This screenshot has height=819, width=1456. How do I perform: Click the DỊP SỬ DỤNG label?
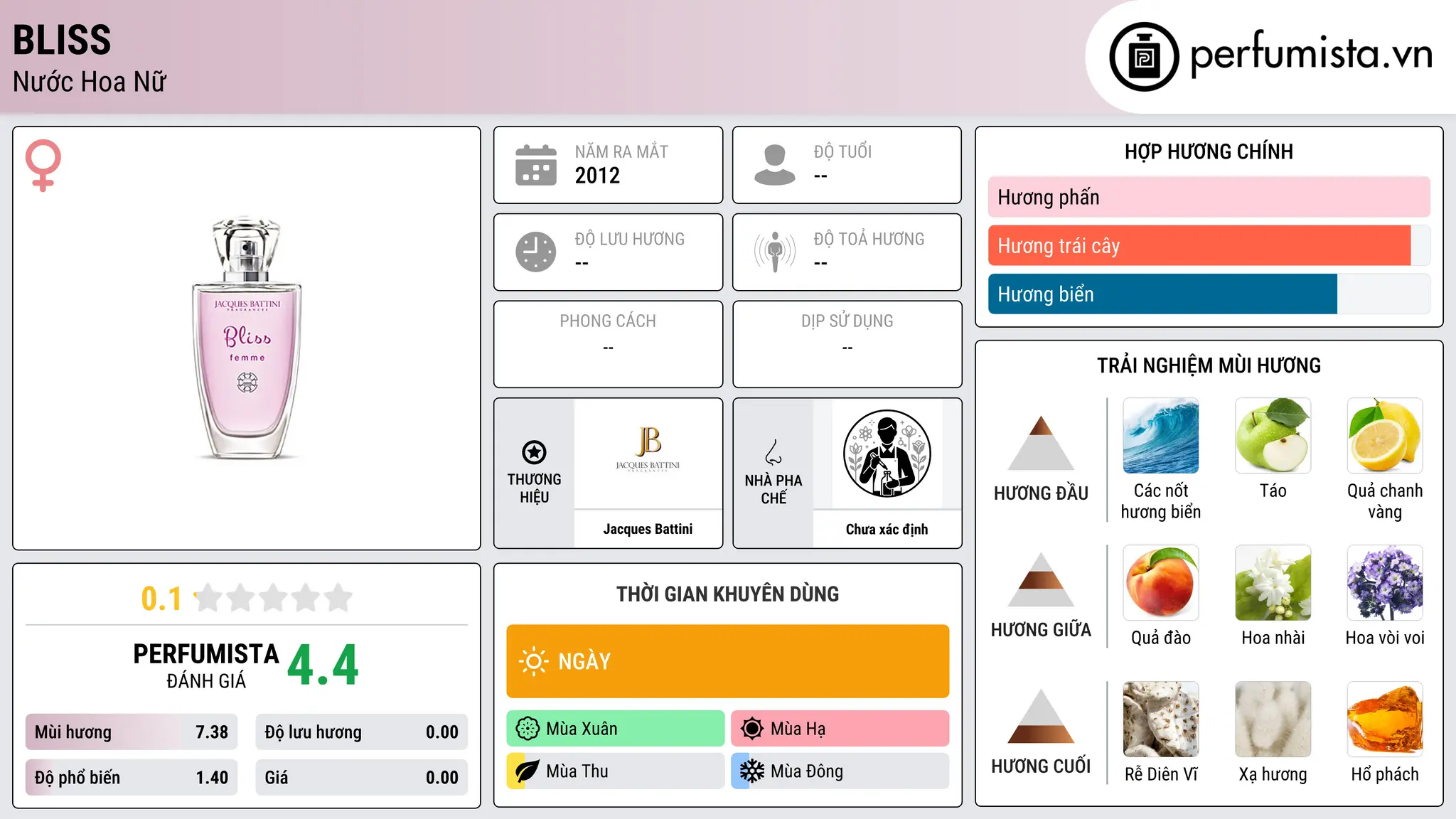coord(847,321)
